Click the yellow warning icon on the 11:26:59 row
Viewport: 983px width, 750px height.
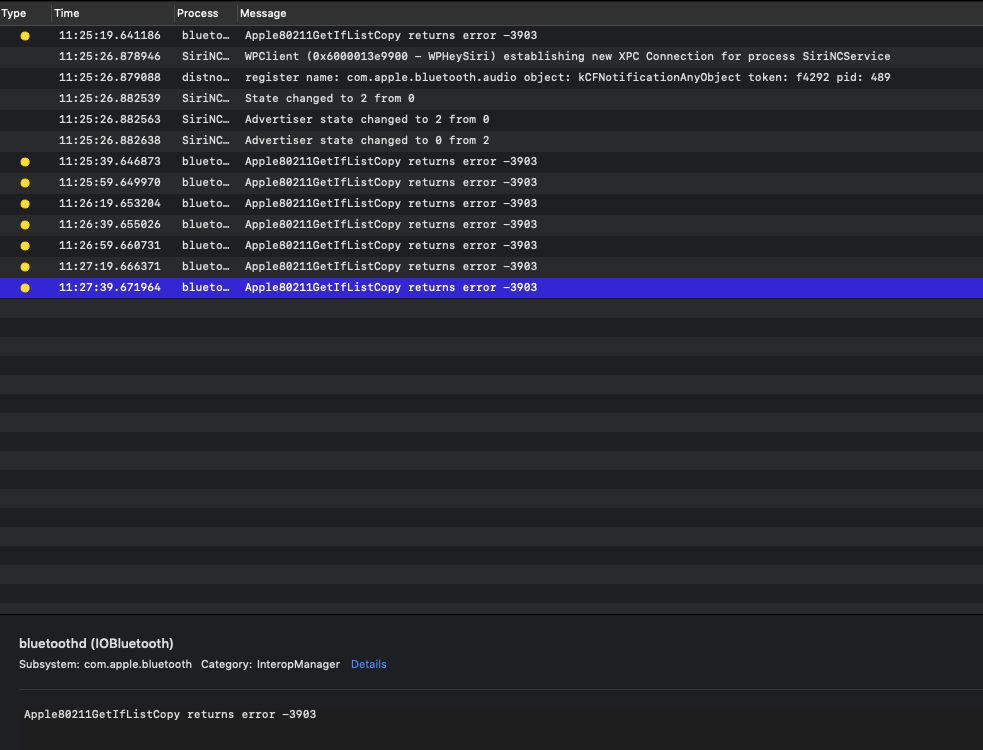pos(24,245)
